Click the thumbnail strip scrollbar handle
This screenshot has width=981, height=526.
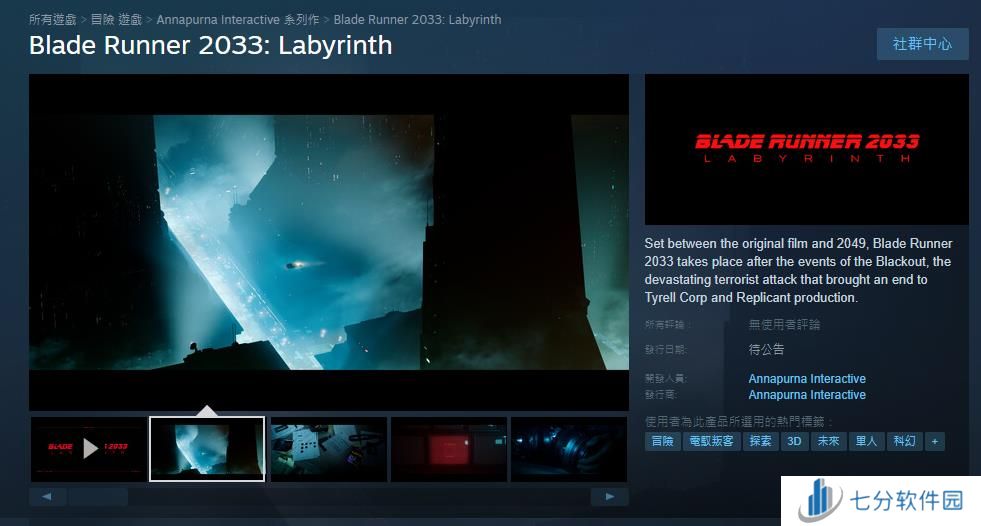[100, 496]
